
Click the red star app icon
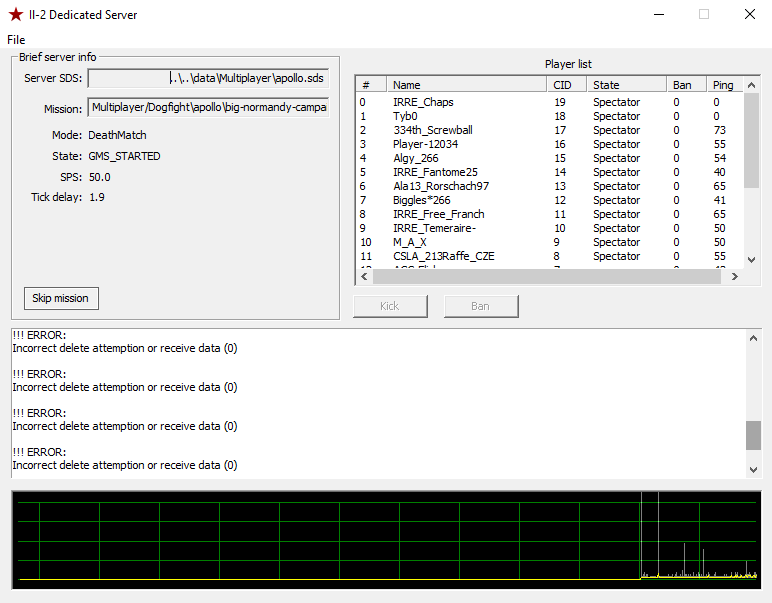pos(15,15)
